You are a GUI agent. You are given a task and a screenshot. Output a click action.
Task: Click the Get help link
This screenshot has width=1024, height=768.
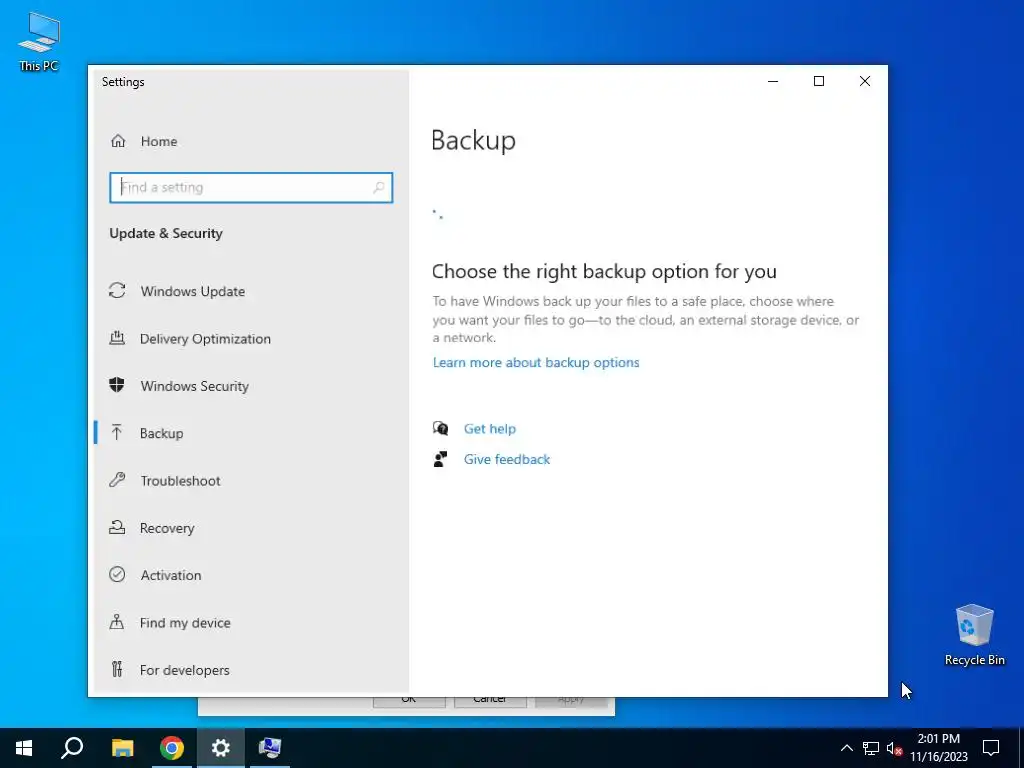pyautogui.click(x=490, y=429)
